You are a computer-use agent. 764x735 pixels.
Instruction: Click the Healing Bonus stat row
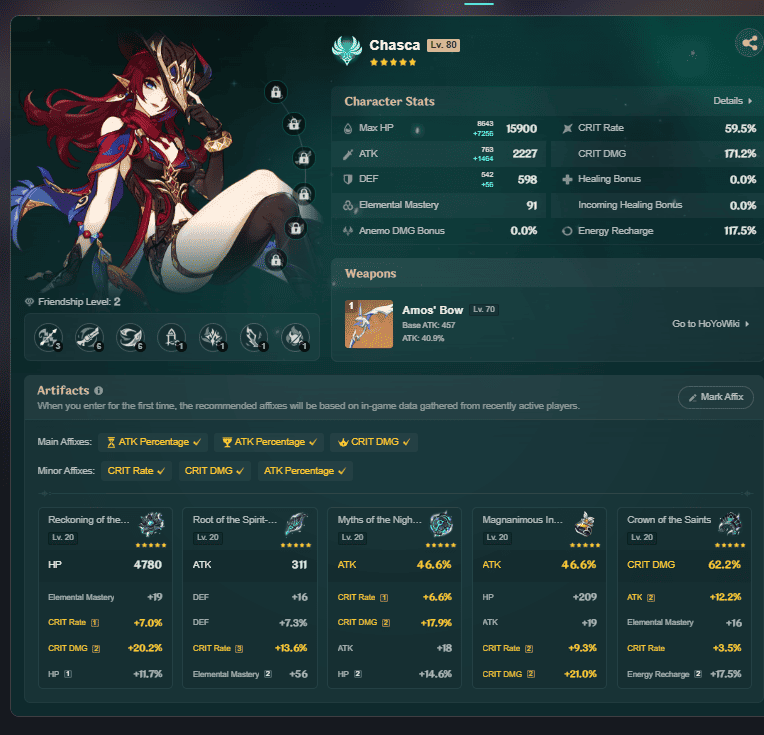[658, 180]
